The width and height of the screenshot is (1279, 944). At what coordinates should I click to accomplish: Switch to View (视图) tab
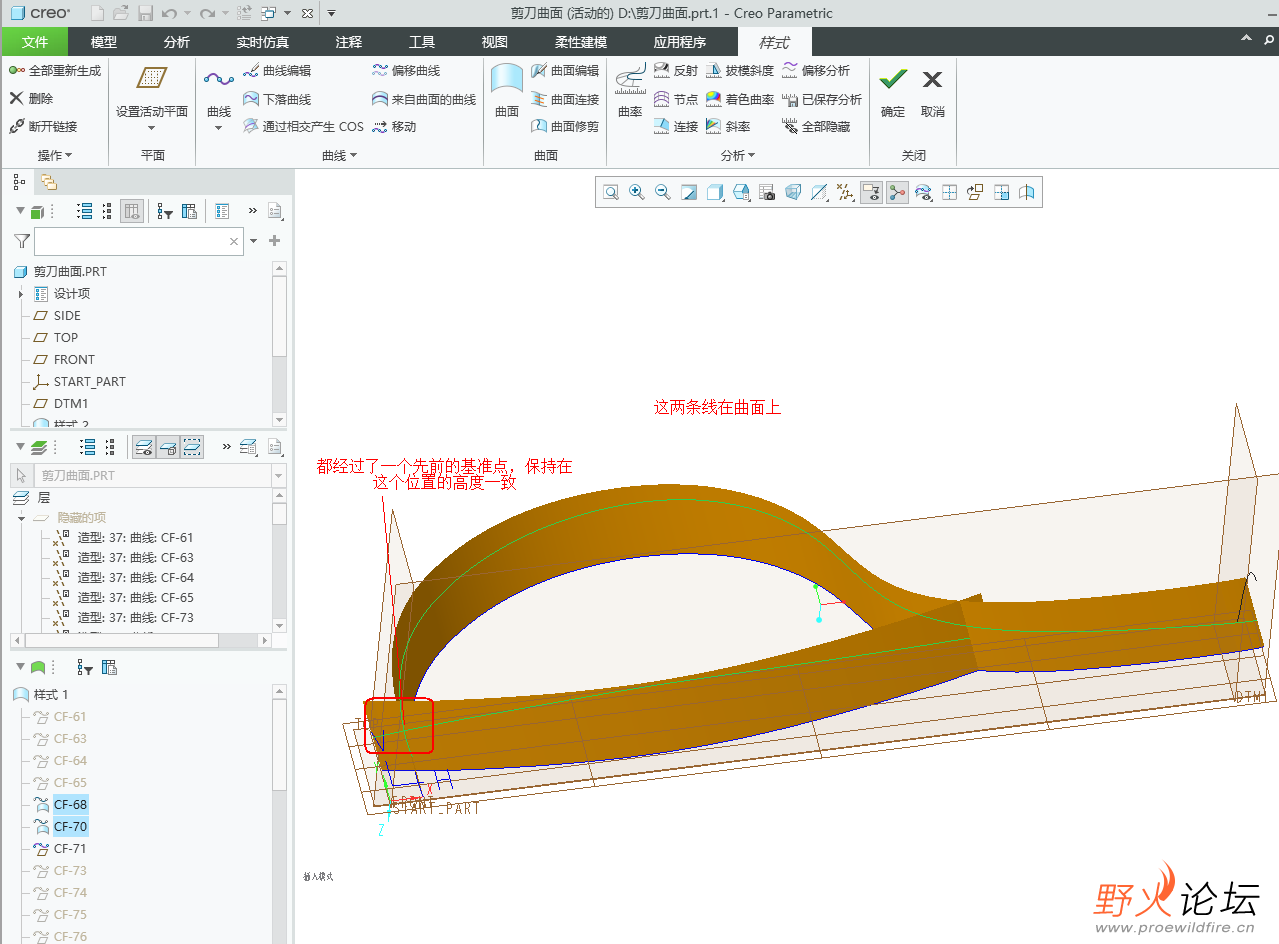[x=494, y=42]
